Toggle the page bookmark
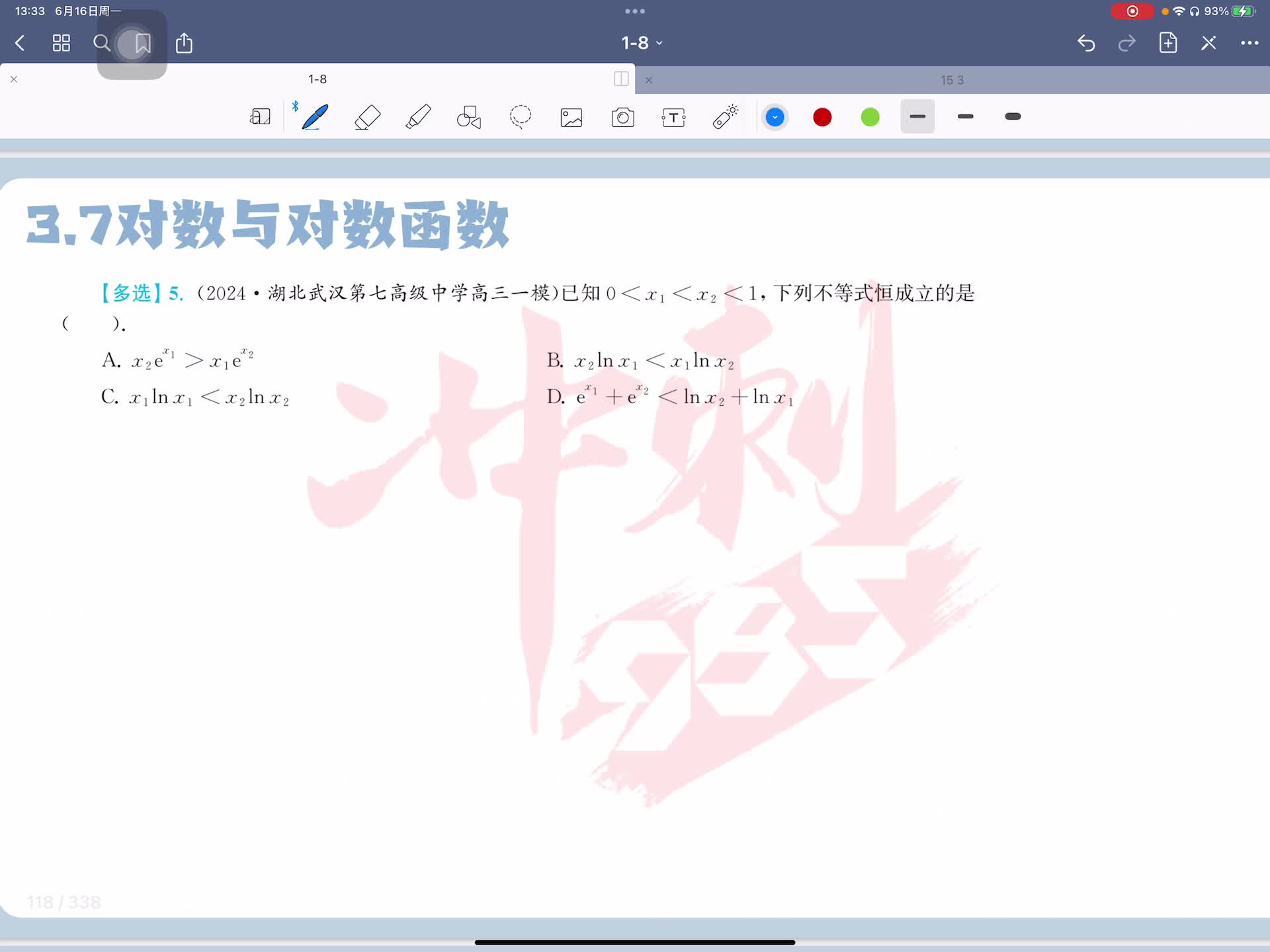The height and width of the screenshot is (952, 1270). pos(142,44)
